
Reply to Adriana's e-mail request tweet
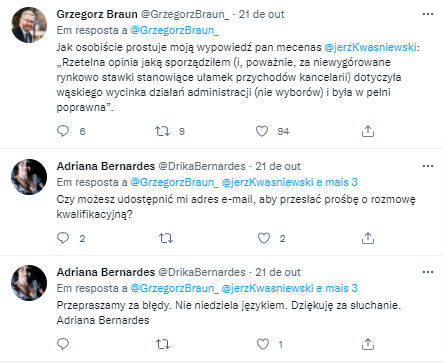63,238
